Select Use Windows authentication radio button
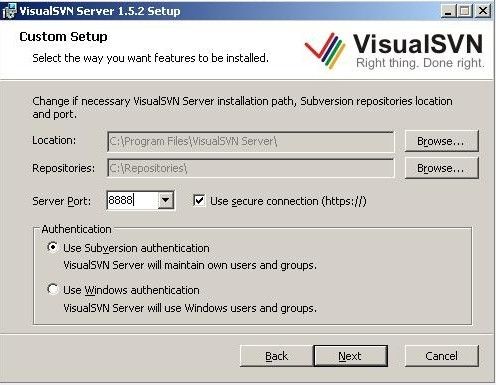 (53, 289)
